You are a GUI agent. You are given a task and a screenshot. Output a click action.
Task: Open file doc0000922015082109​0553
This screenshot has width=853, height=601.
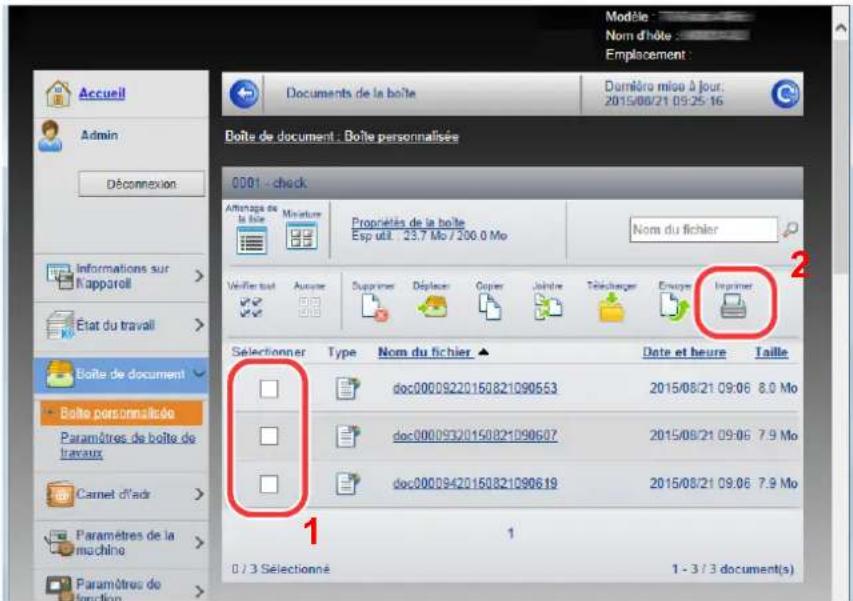click(475, 388)
